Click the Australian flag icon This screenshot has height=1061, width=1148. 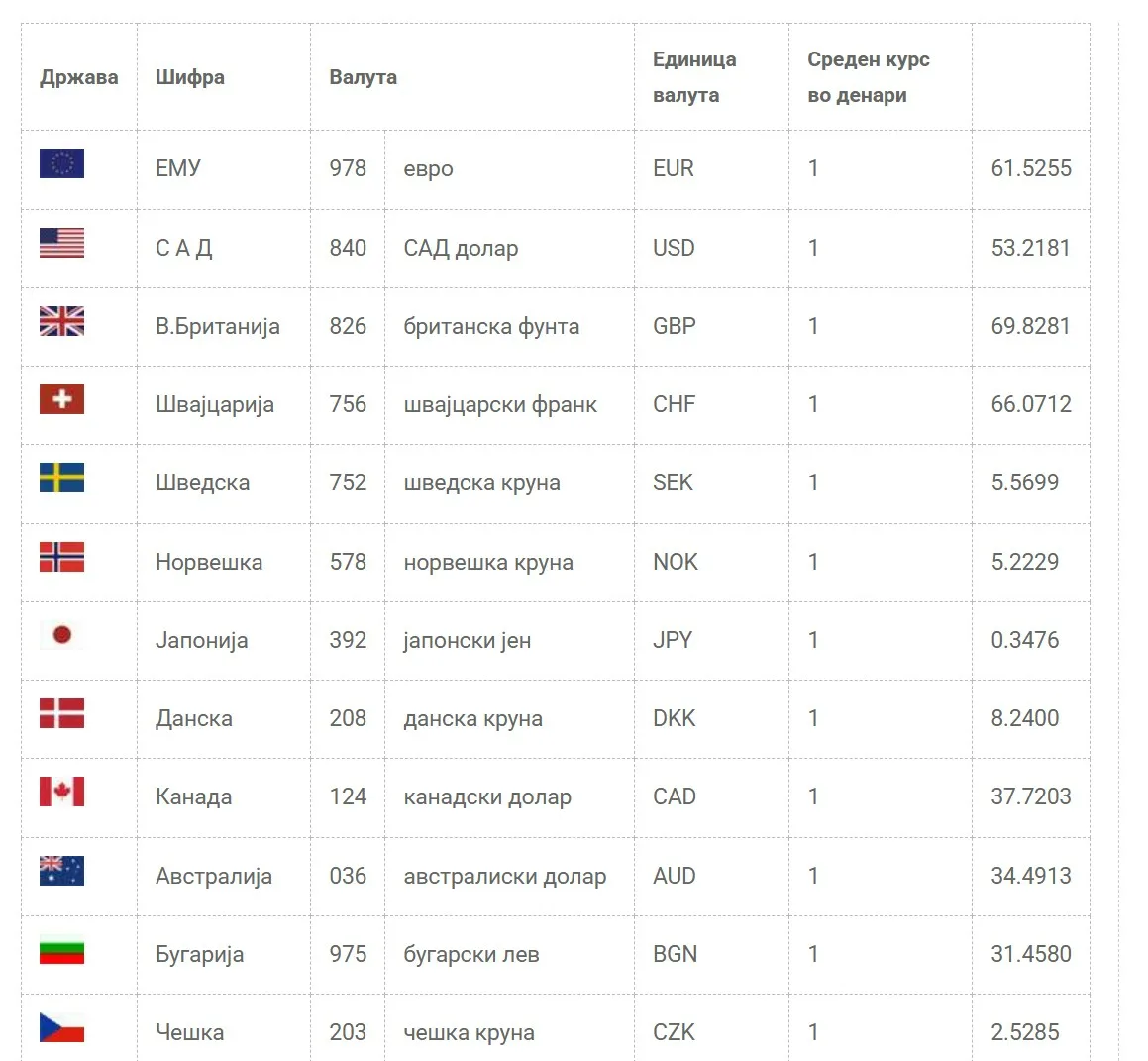coord(61,871)
